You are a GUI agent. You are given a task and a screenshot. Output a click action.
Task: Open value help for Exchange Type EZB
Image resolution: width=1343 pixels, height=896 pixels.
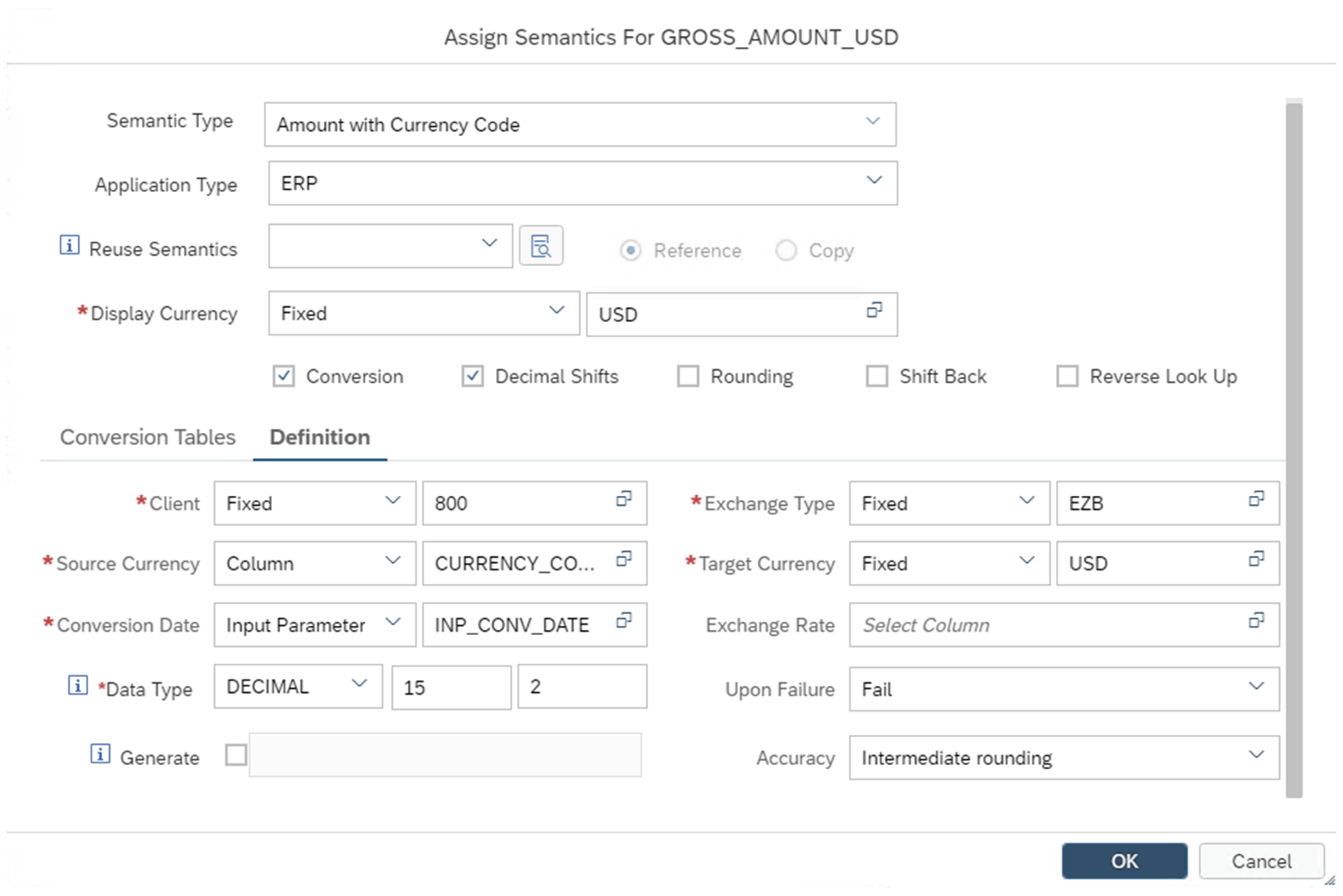click(1256, 499)
